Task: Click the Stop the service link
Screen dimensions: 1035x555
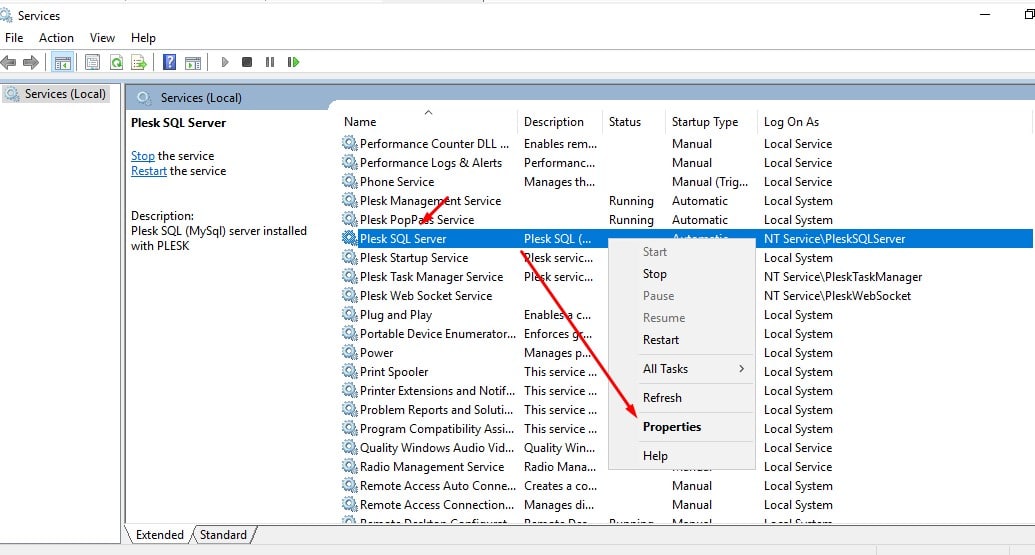Action: coord(143,156)
